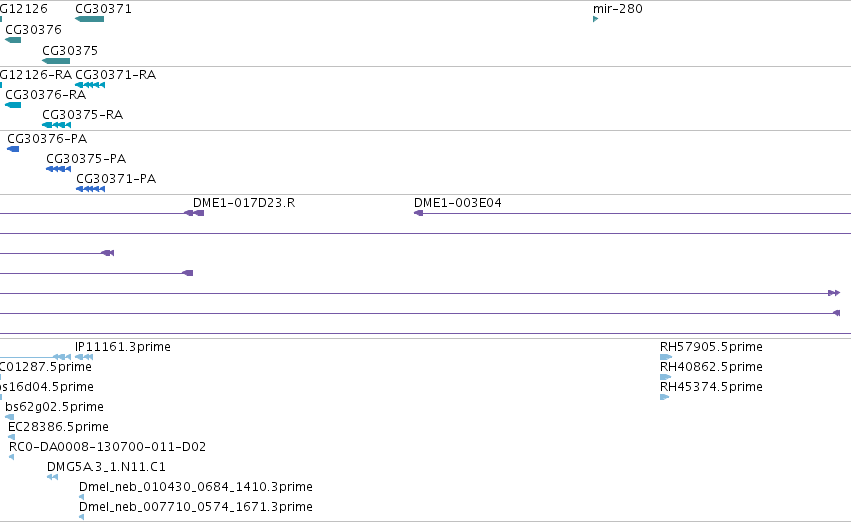The width and height of the screenshot is (851, 522).
Task: Click the CG30375-RA label
Action: click(x=82, y=114)
